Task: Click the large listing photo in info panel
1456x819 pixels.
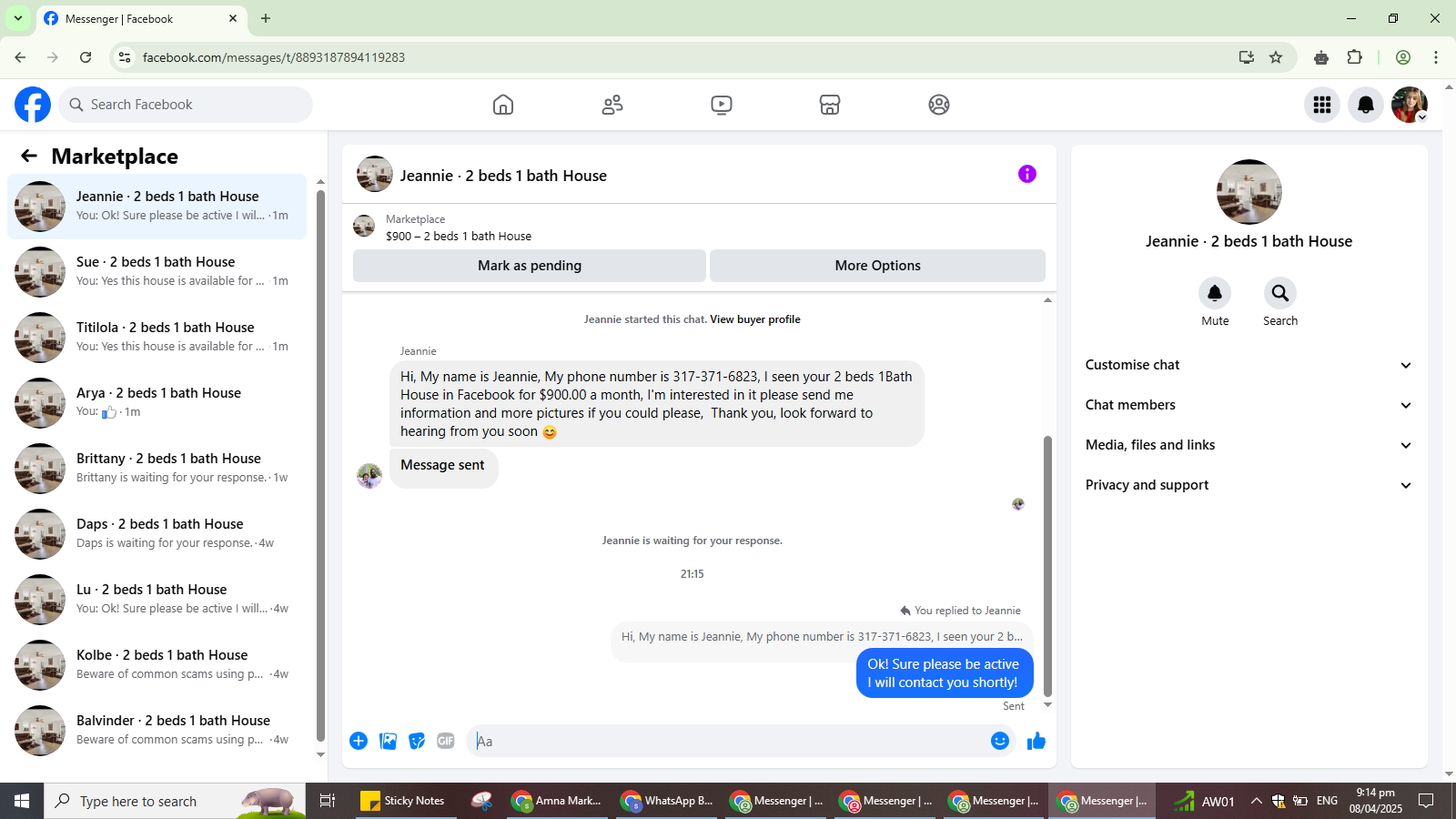Action: tap(1249, 192)
